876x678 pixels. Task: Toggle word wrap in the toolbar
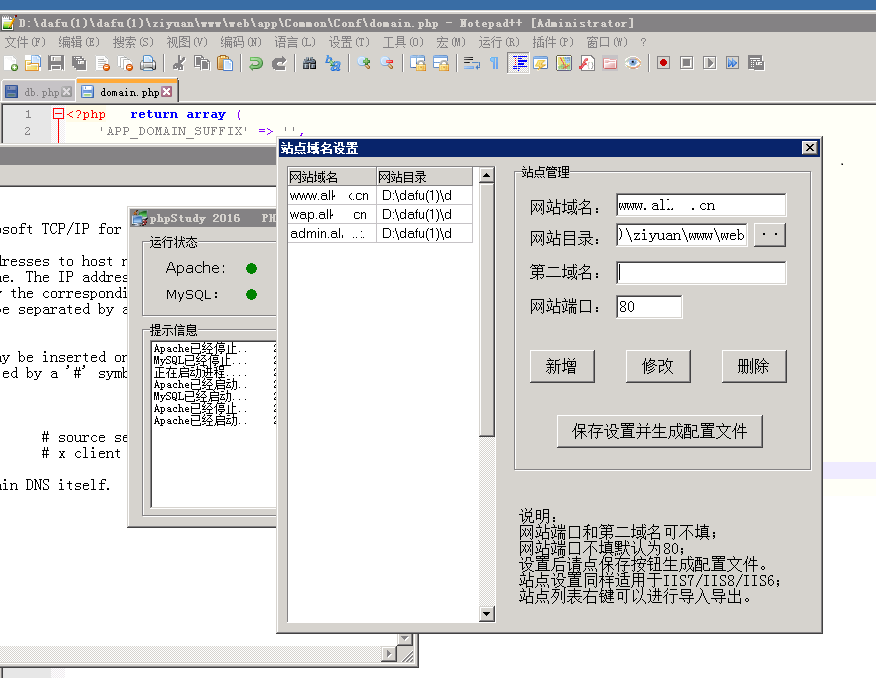(472, 64)
